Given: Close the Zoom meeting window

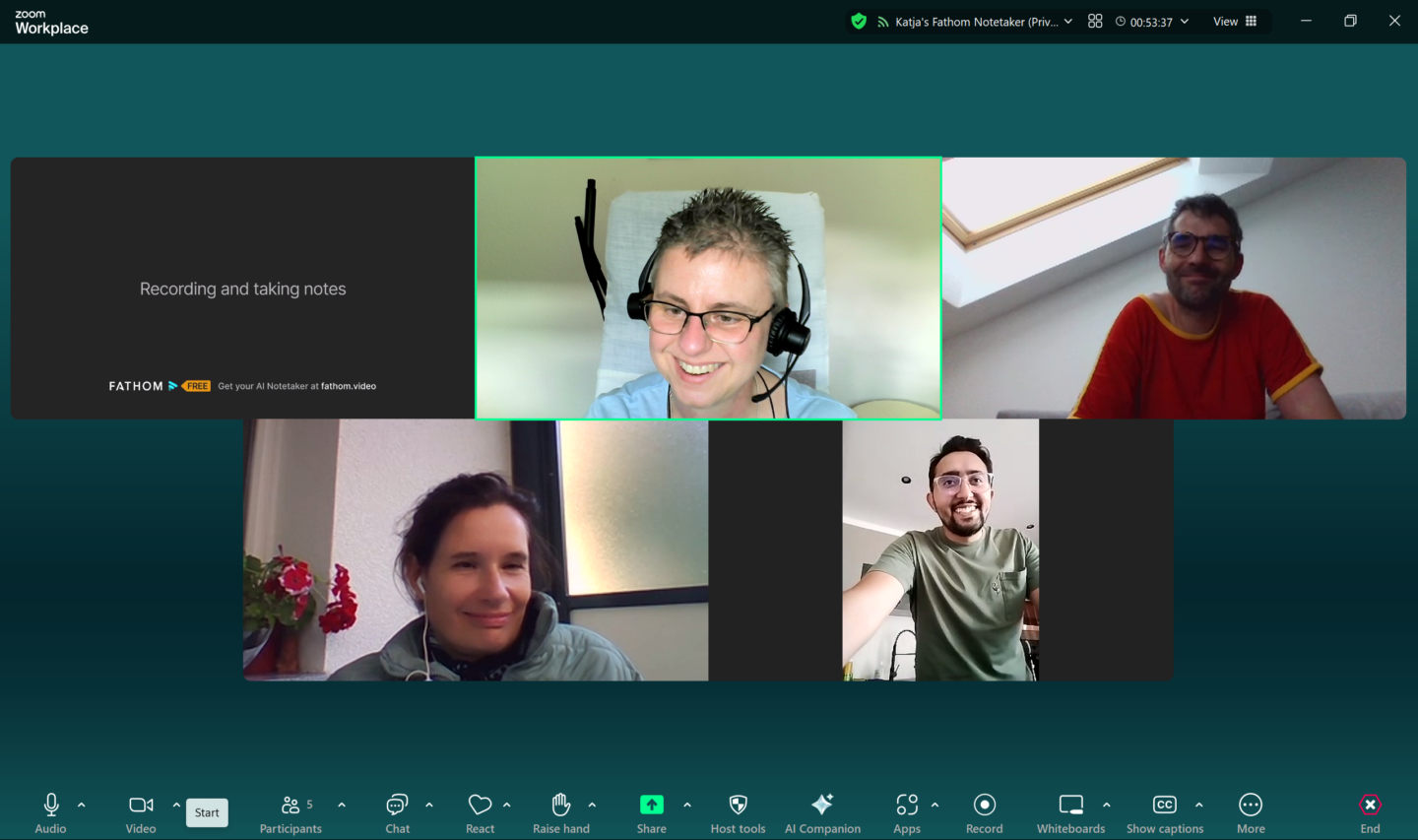Looking at the screenshot, I should 1394,21.
